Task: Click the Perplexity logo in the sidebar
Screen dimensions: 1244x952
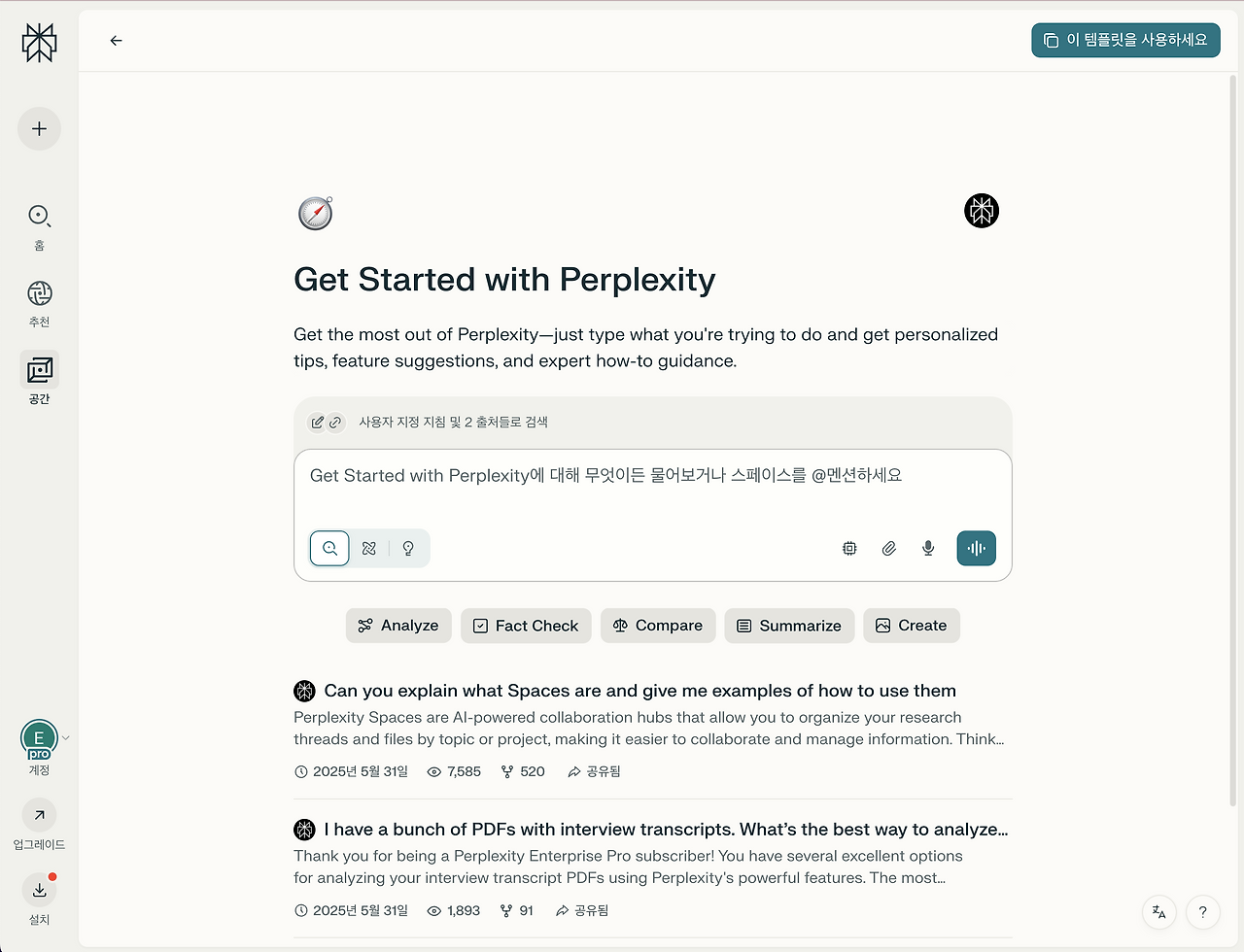Action: pos(39,43)
